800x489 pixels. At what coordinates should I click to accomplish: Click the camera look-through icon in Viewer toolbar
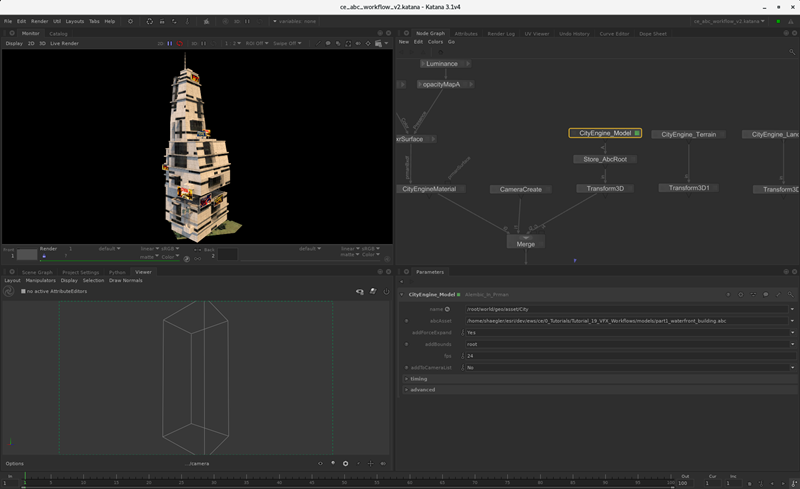[360, 292]
